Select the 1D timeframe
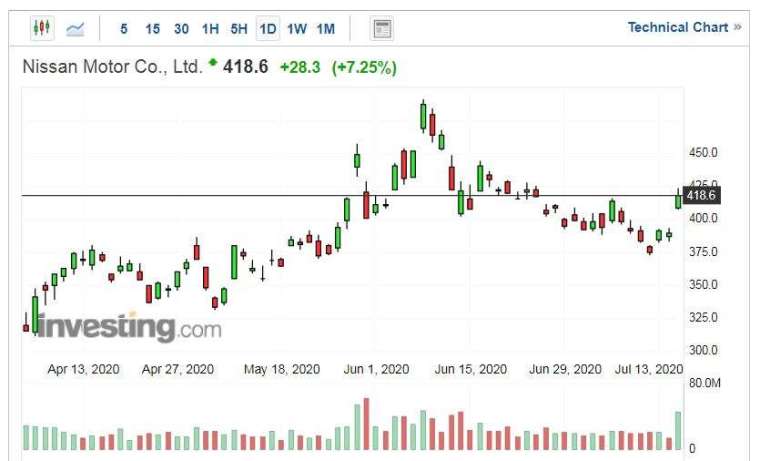The image size is (760, 461). 268,29
